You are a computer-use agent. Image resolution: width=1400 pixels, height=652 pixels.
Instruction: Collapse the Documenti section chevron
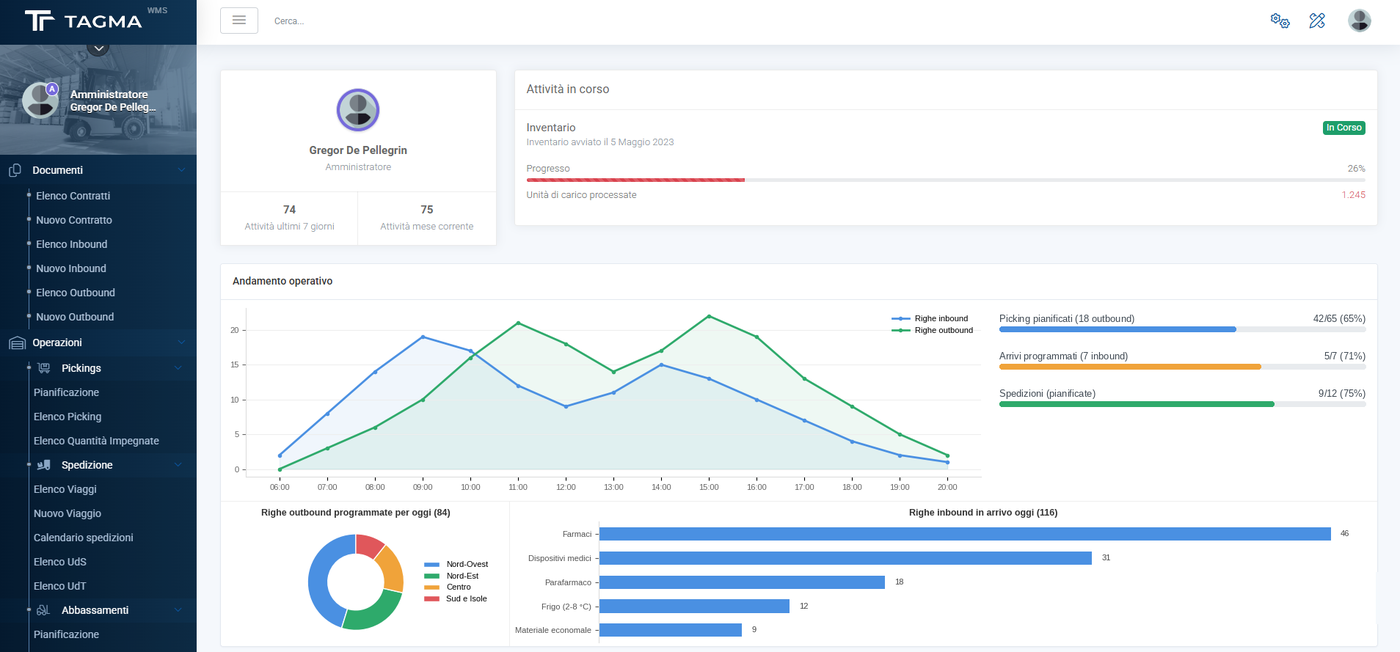point(181,171)
